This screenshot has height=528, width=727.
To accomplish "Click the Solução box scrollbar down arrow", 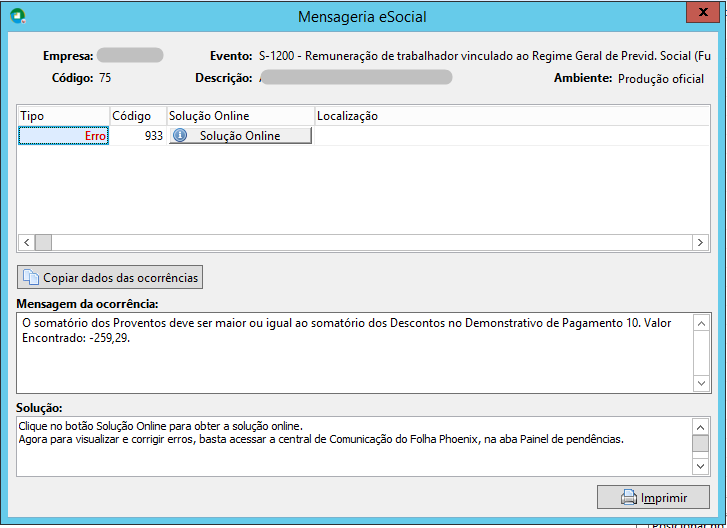I will (x=701, y=466).
